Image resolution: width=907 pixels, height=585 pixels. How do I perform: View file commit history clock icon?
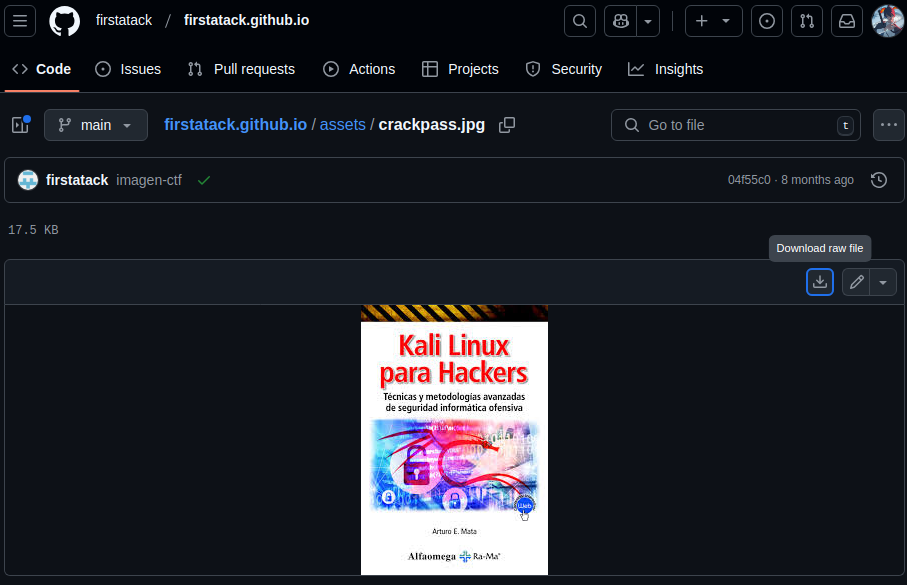point(879,180)
